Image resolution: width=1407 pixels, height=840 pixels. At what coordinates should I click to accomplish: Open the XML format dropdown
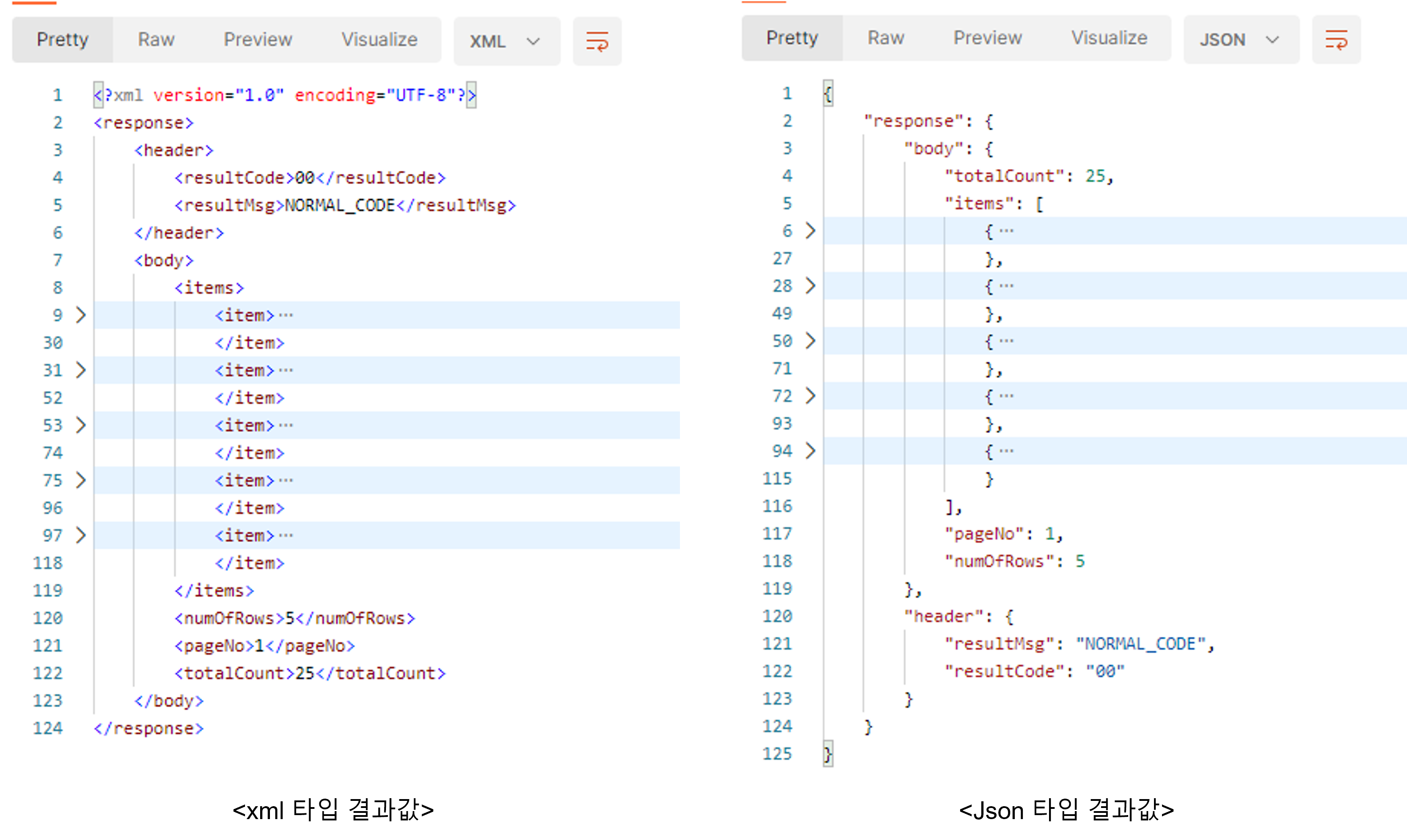pyautogui.click(x=506, y=41)
